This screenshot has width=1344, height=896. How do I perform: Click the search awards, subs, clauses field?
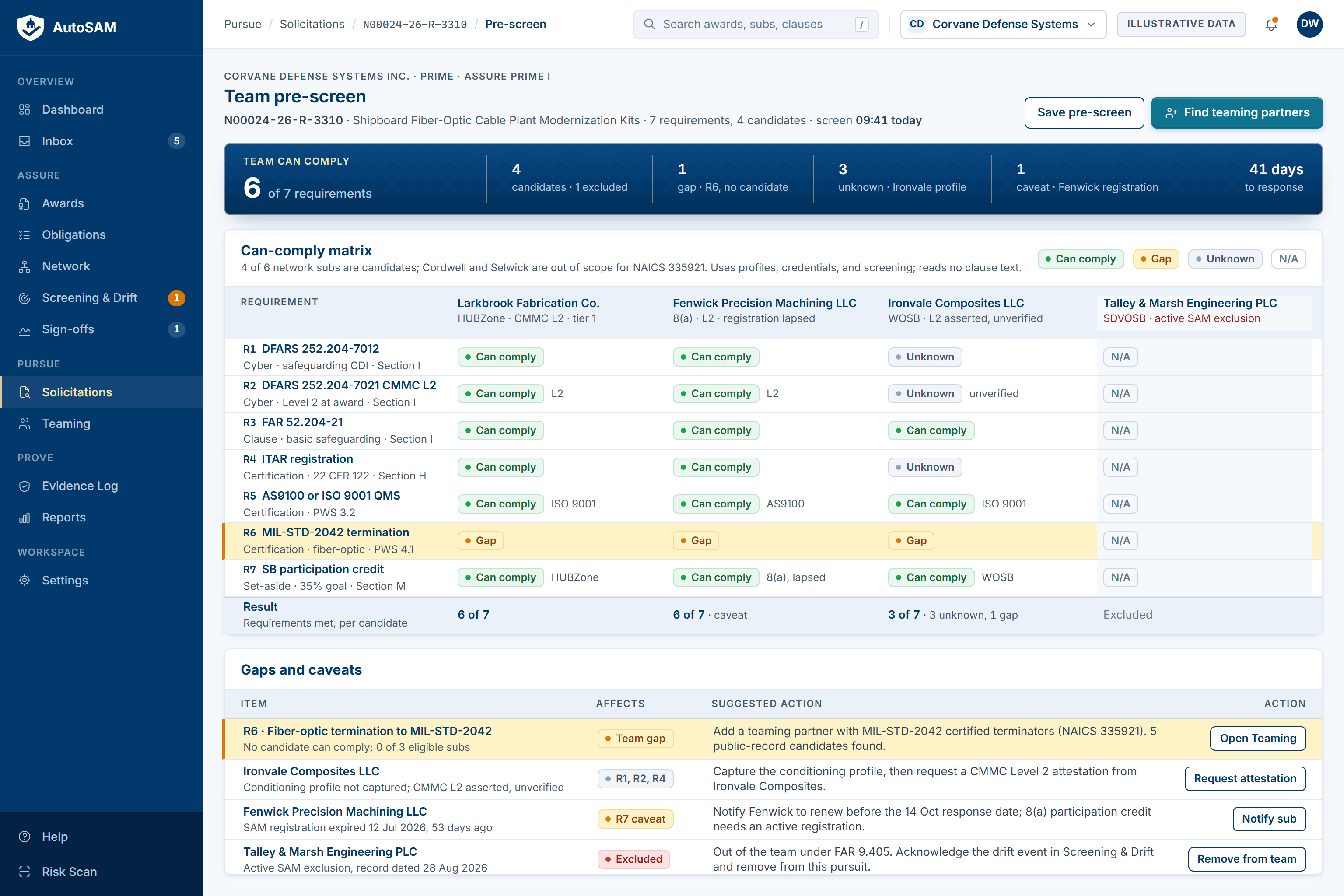click(x=756, y=24)
